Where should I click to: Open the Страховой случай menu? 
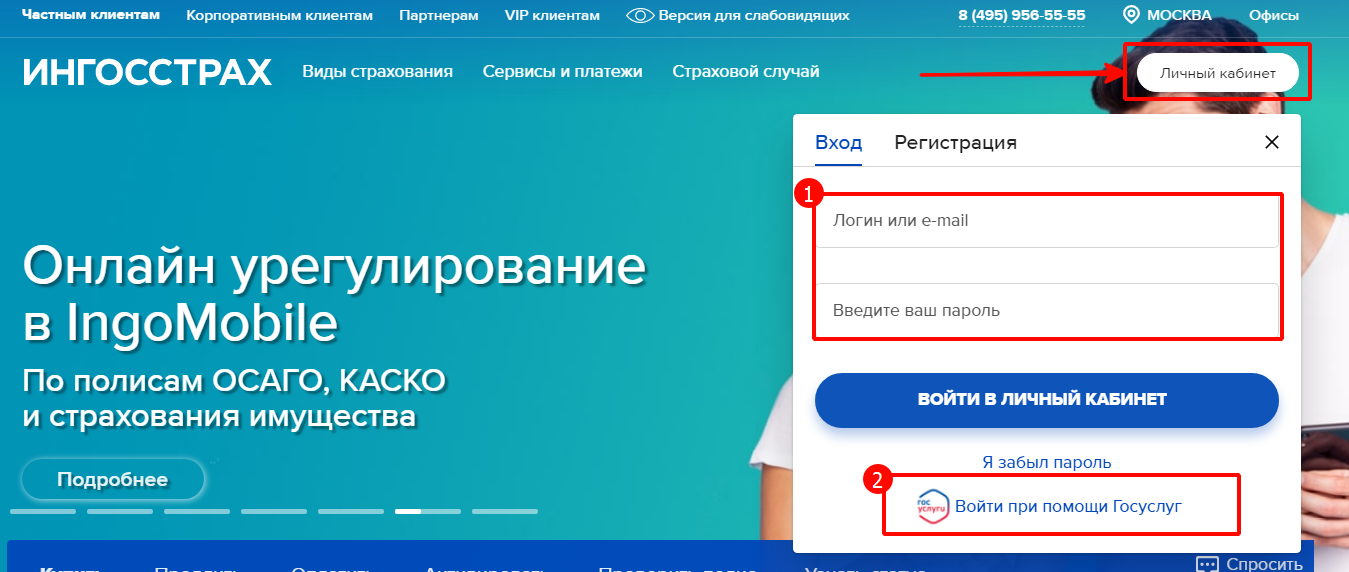[746, 72]
